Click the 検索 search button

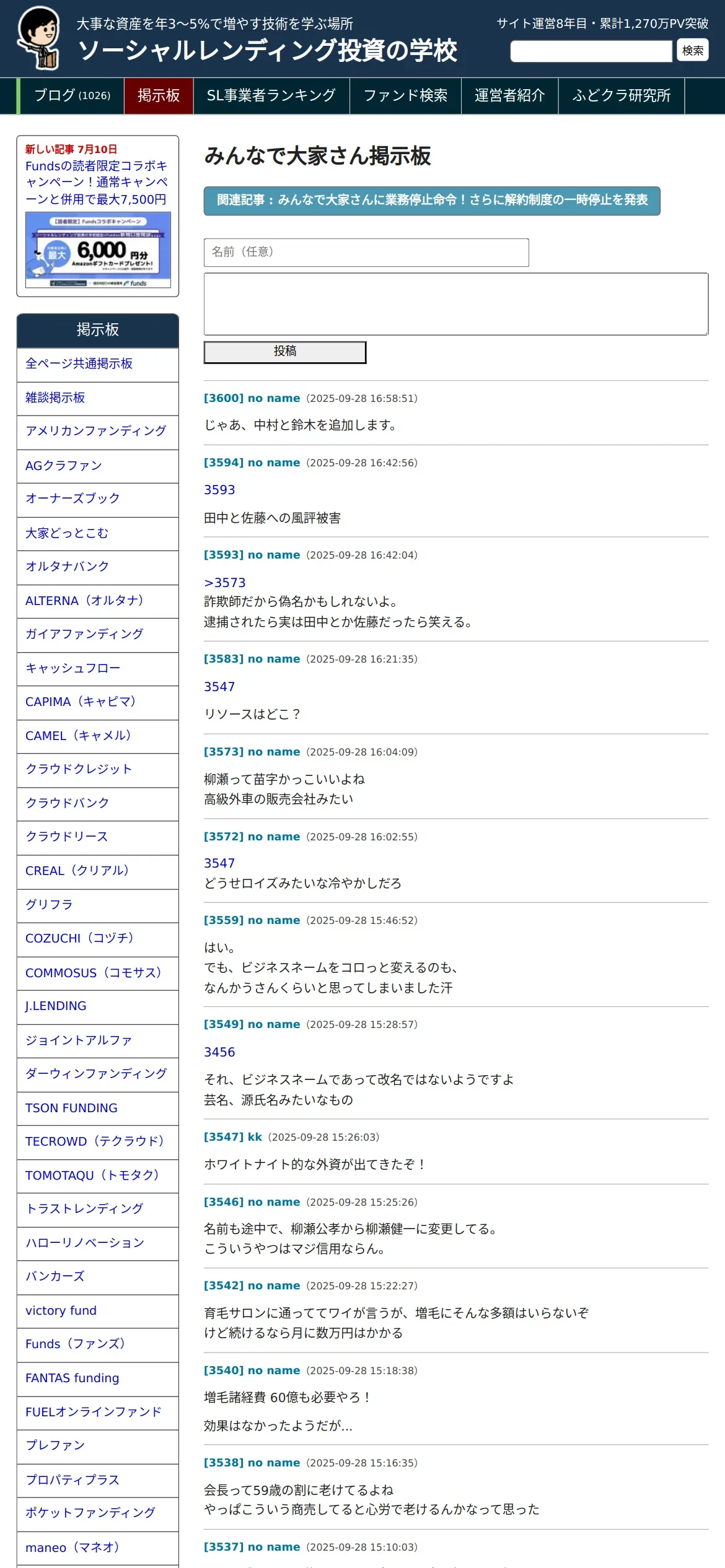(693, 51)
